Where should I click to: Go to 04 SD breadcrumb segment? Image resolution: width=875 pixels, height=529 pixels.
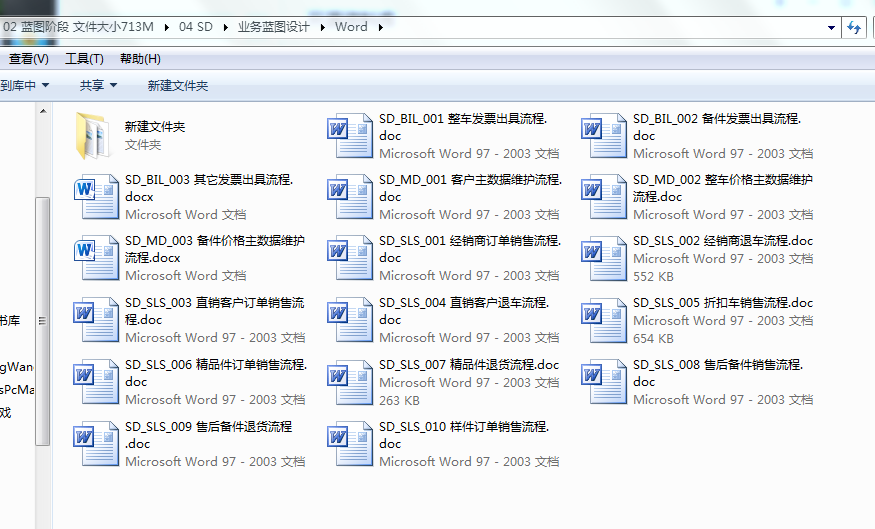(196, 27)
